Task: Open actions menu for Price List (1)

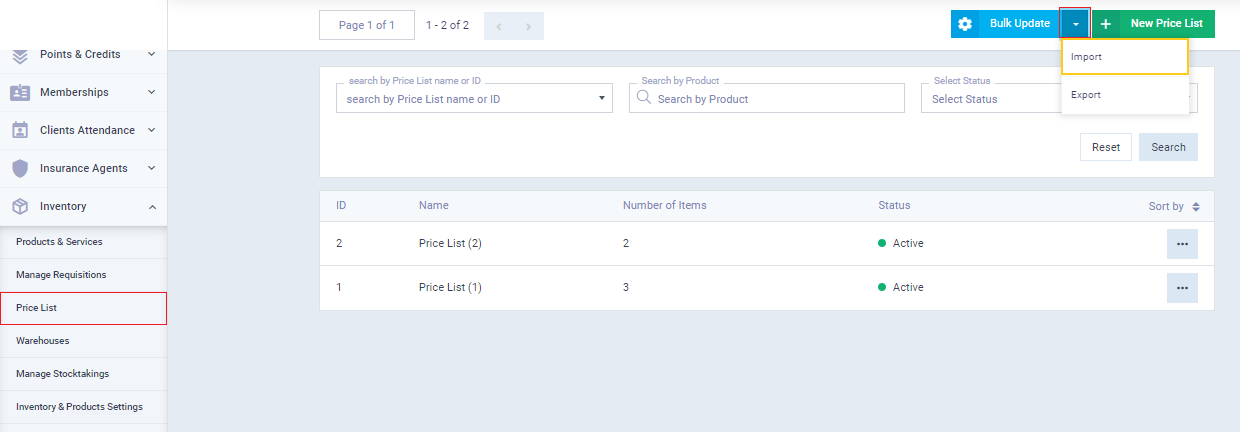Action: point(1182,288)
